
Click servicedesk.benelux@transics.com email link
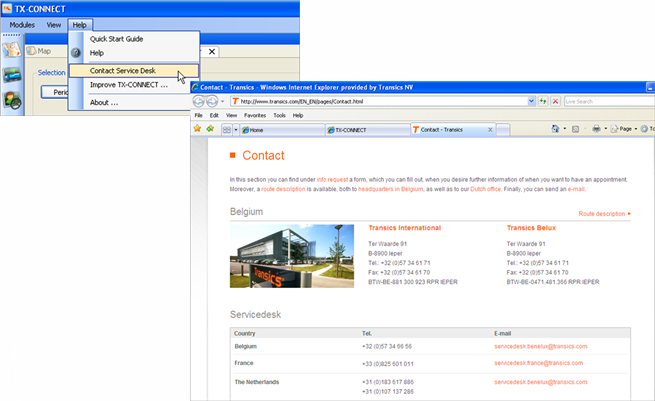540,346
